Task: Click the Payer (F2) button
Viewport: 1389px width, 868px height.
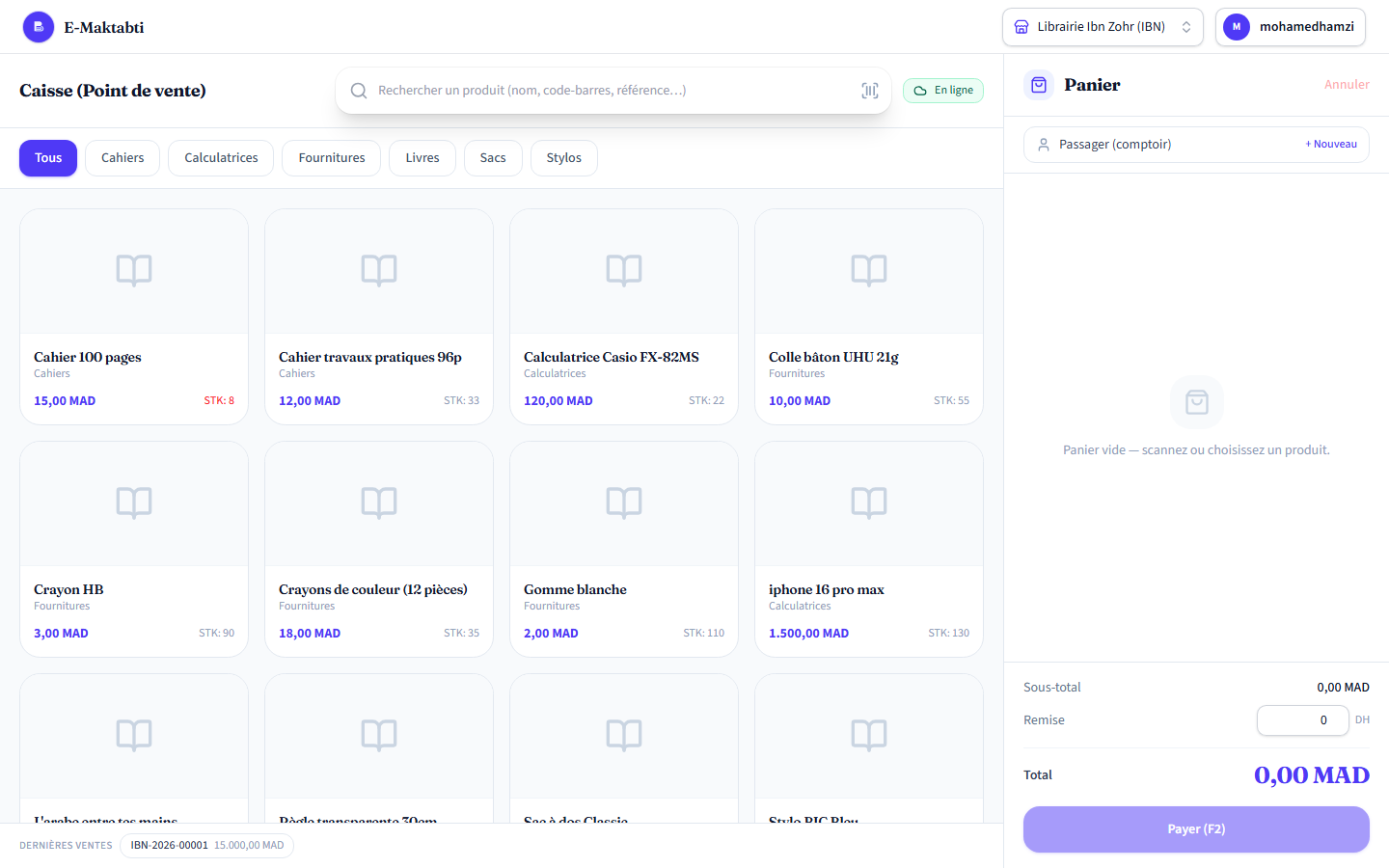Action: click(1196, 829)
